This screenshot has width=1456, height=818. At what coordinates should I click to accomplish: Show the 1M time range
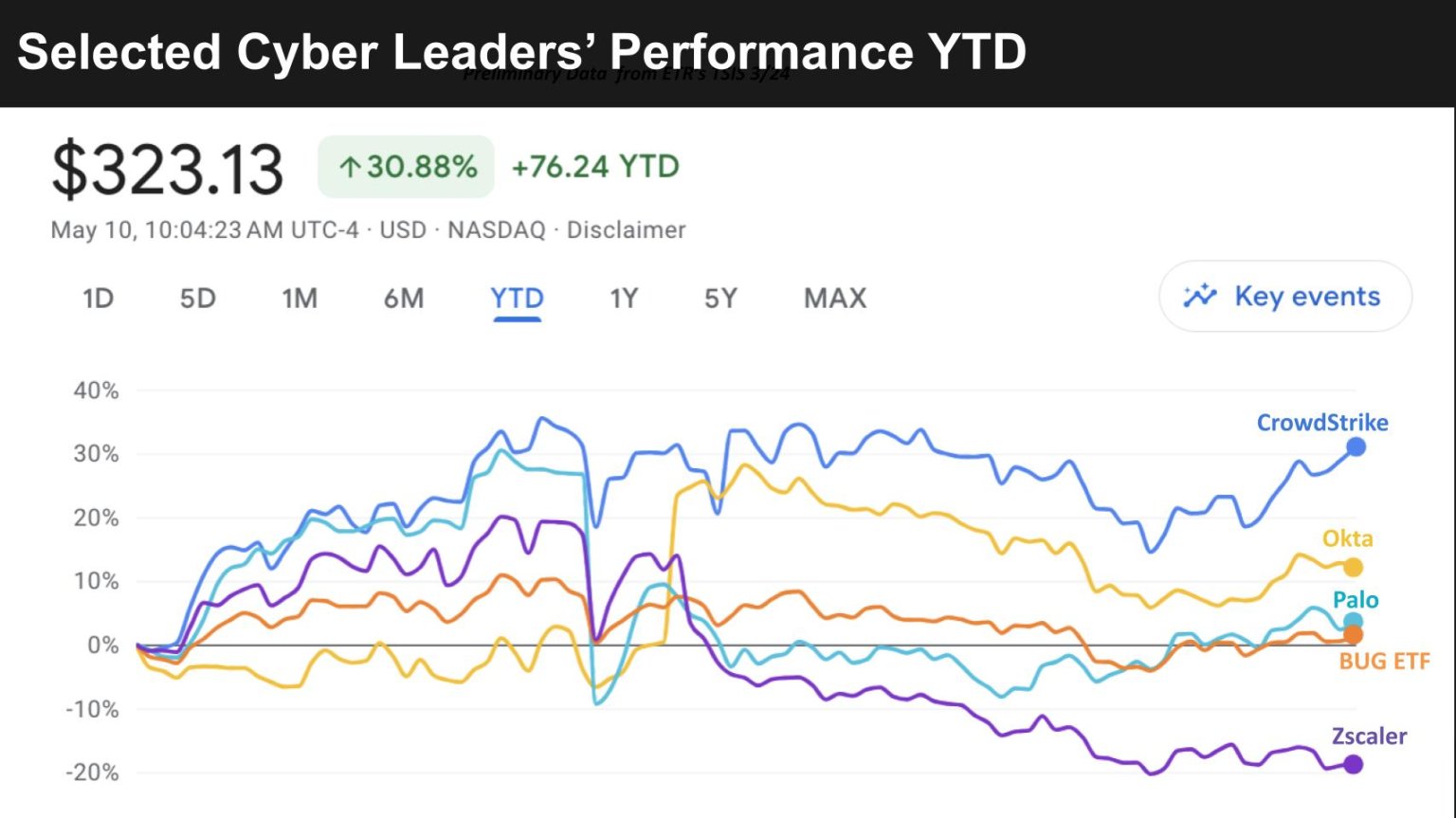point(300,299)
